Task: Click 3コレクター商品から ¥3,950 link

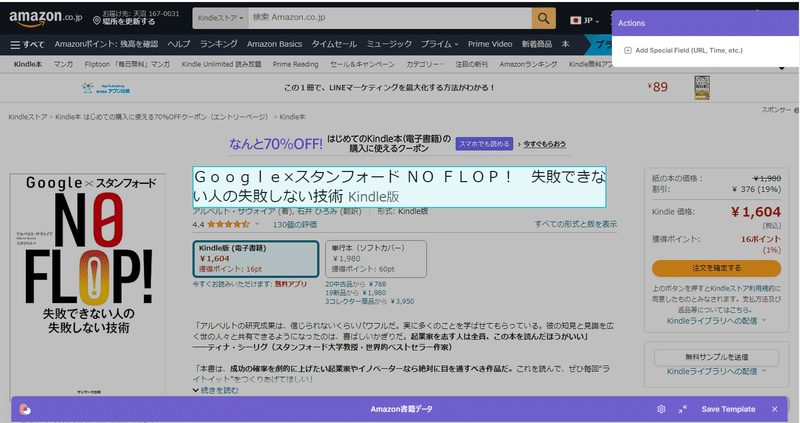Action: [370, 302]
